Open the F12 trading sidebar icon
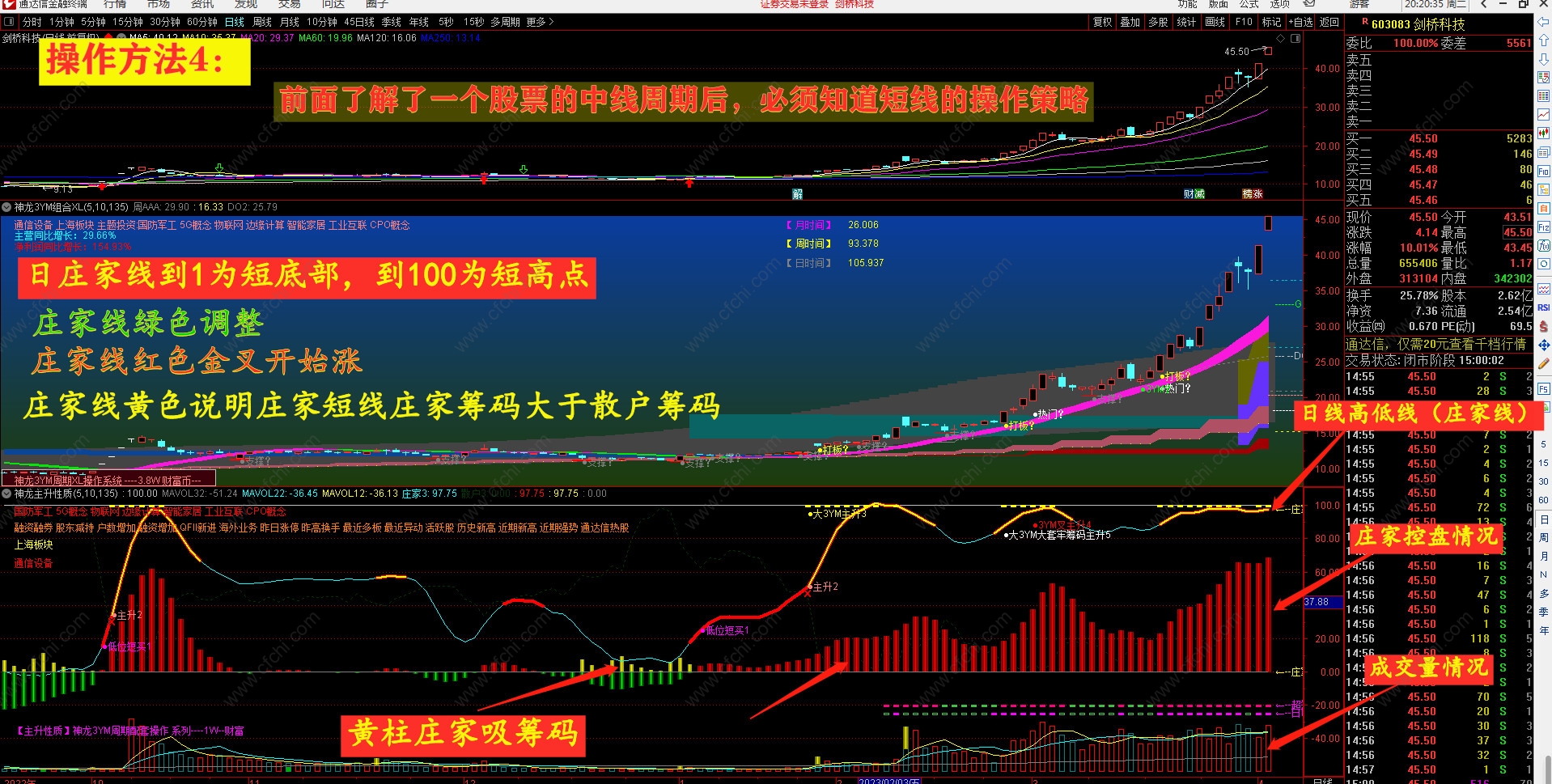 click(1544, 227)
